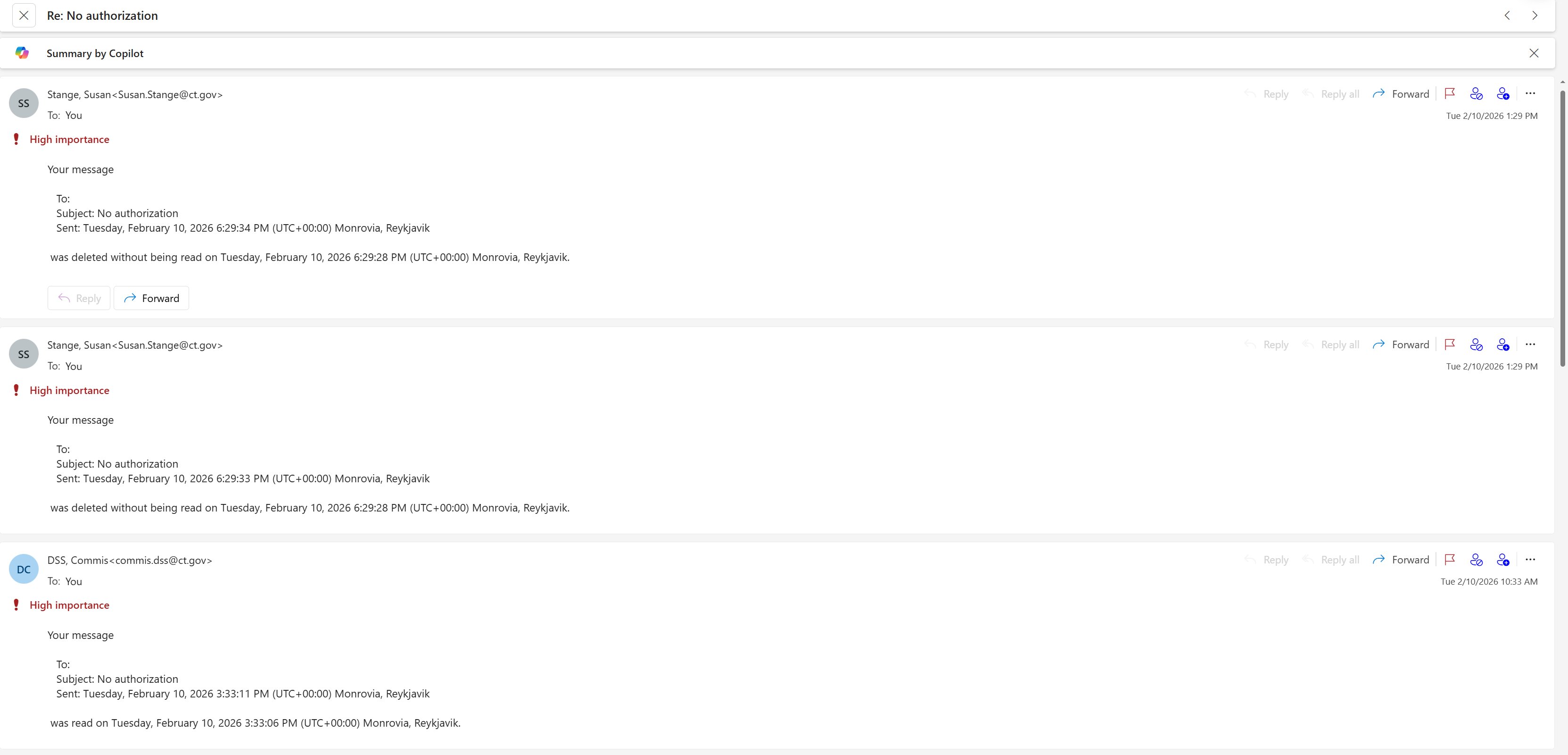The image size is (1568, 755).
Task: Forward the second Susan Stange message
Action: point(1401,344)
